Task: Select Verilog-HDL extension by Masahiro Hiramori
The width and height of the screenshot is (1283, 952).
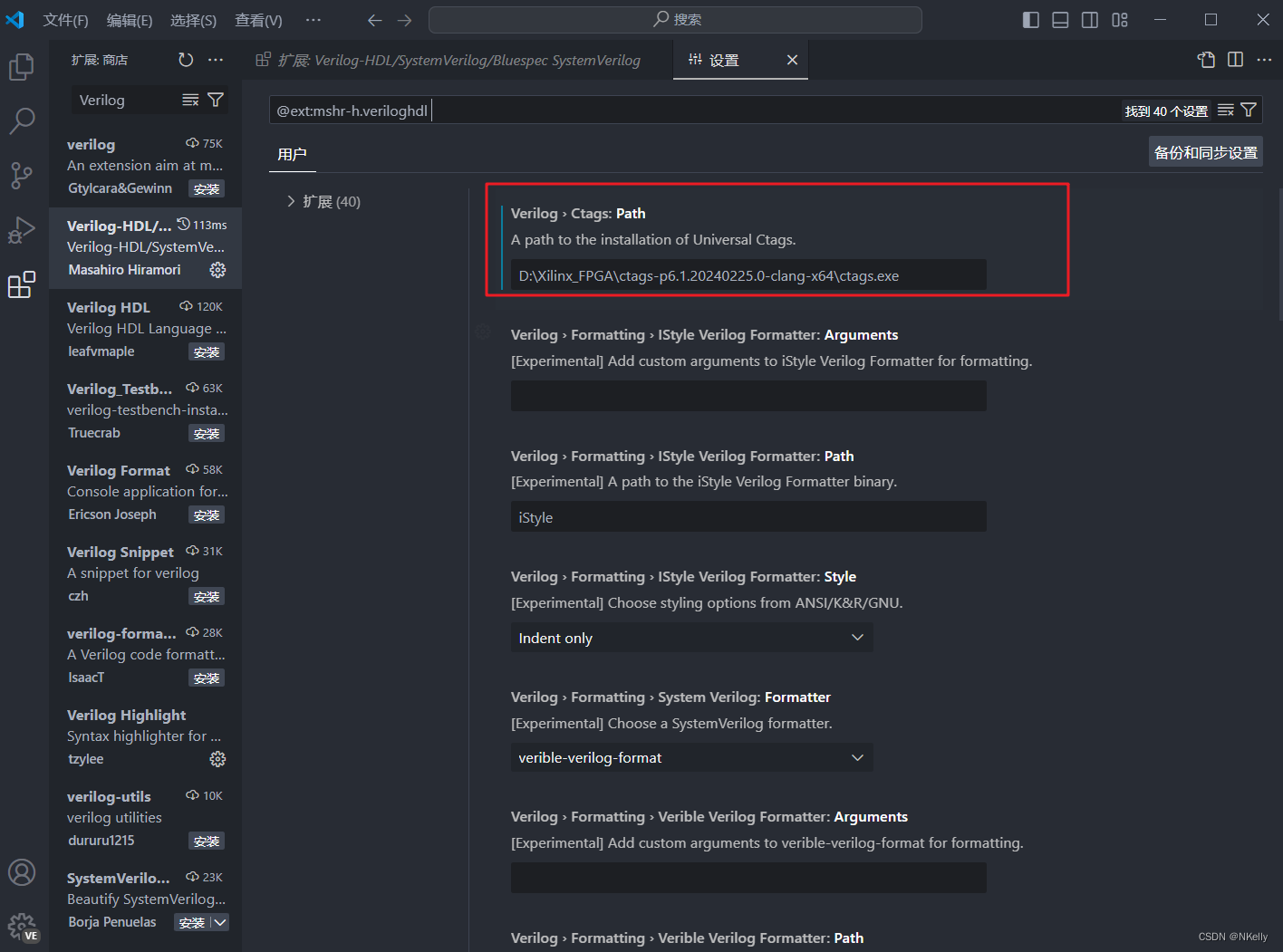Action: point(146,247)
